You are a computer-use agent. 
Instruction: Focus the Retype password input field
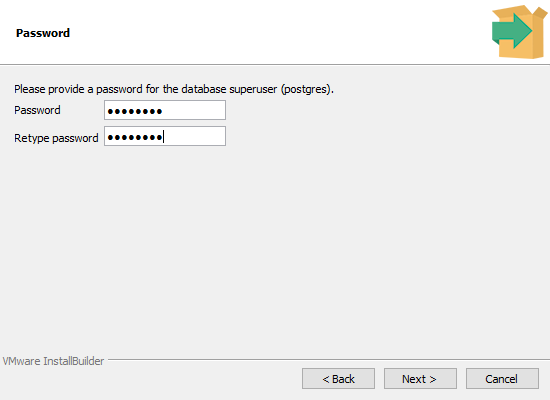point(165,136)
